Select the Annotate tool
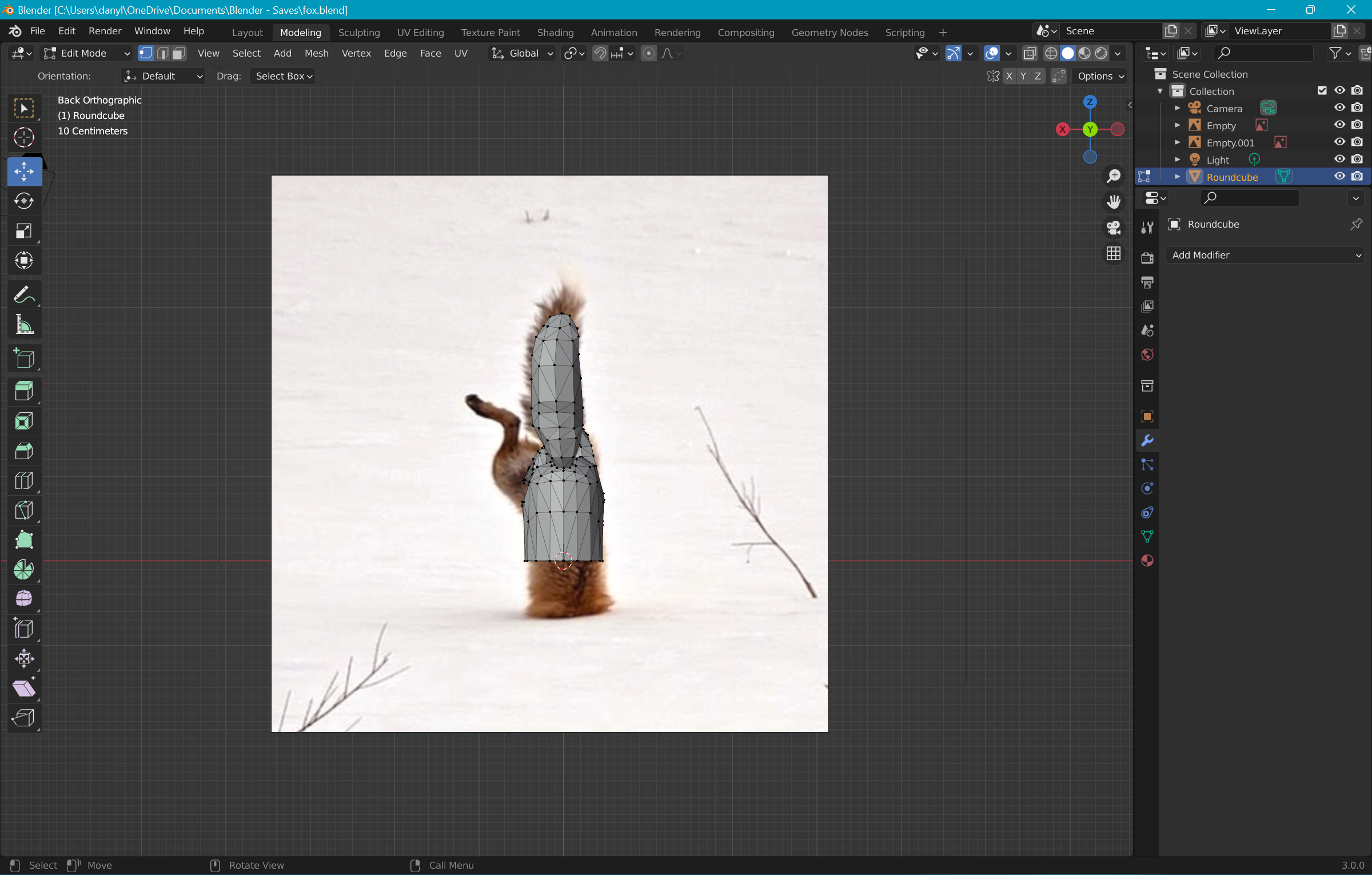1372x875 pixels. [24, 295]
